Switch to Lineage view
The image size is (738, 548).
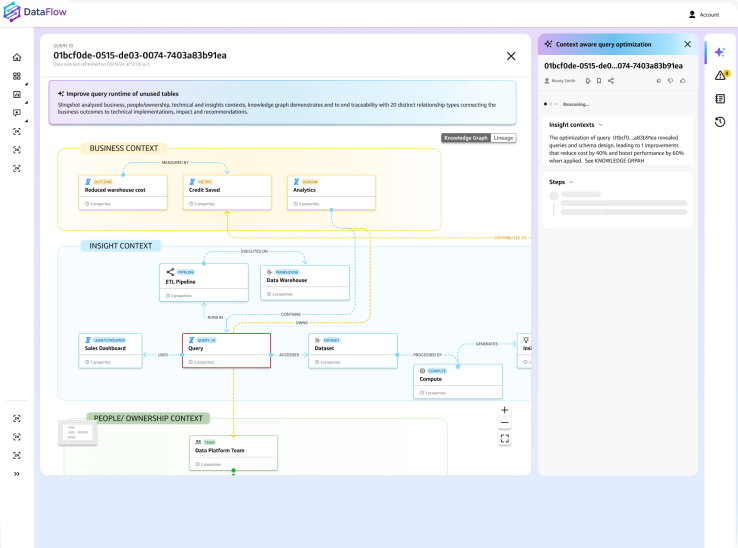503,138
